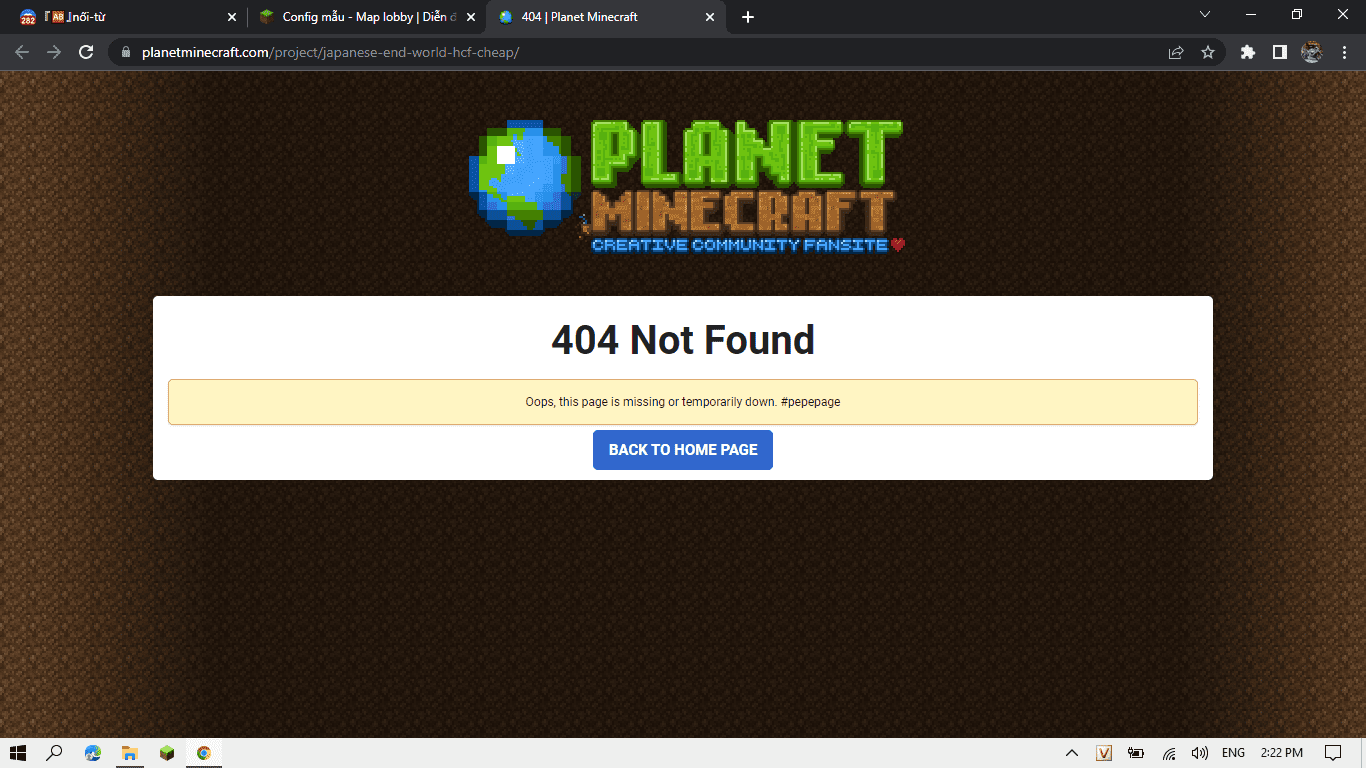Show hidden system tray icons

click(1072, 753)
